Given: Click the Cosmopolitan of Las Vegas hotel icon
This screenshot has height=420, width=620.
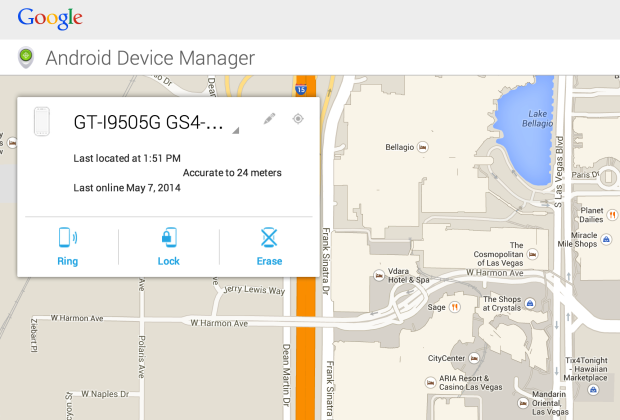Looking at the screenshot, I should [533, 254].
